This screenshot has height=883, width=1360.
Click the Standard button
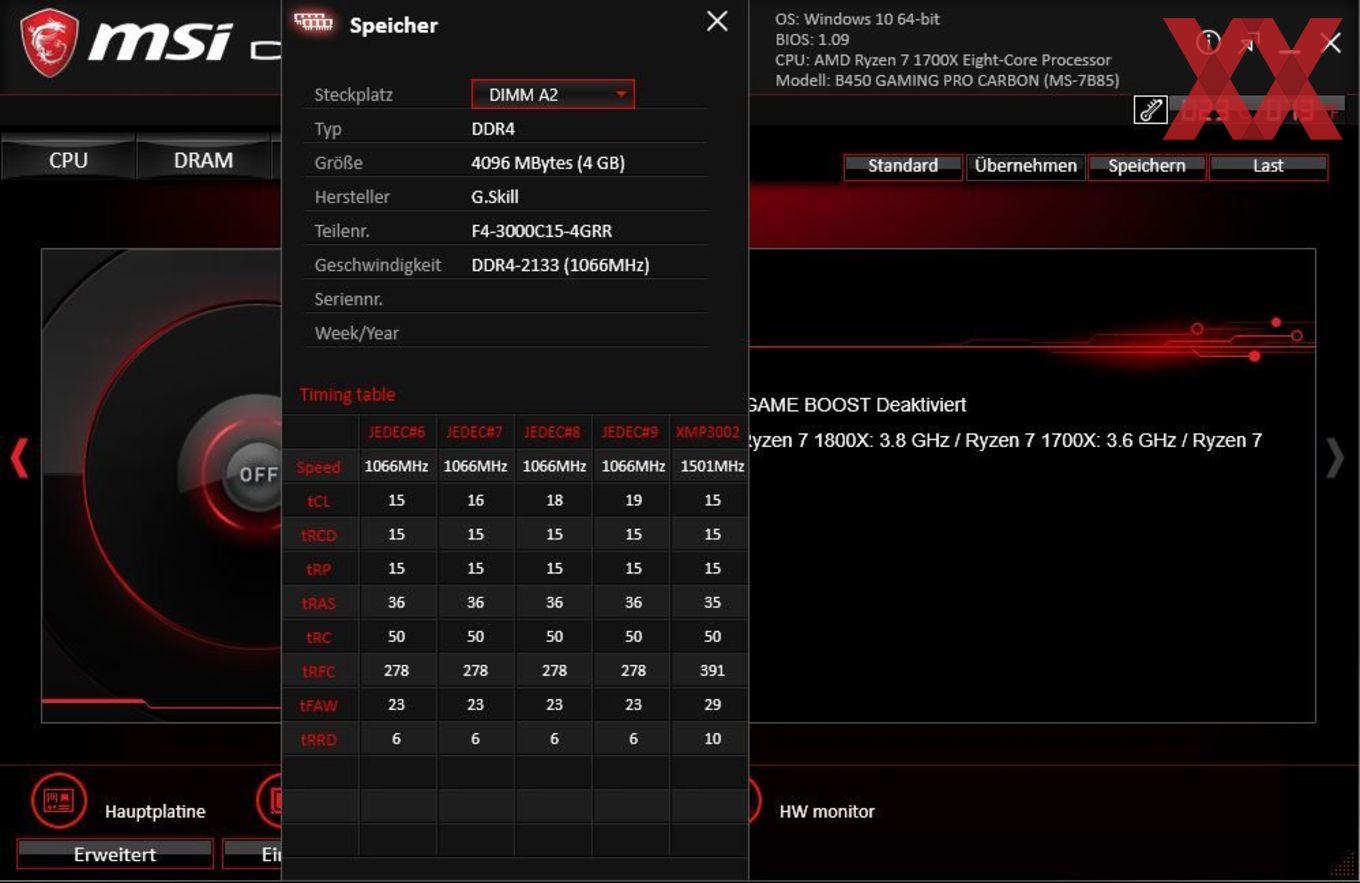[903, 166]
